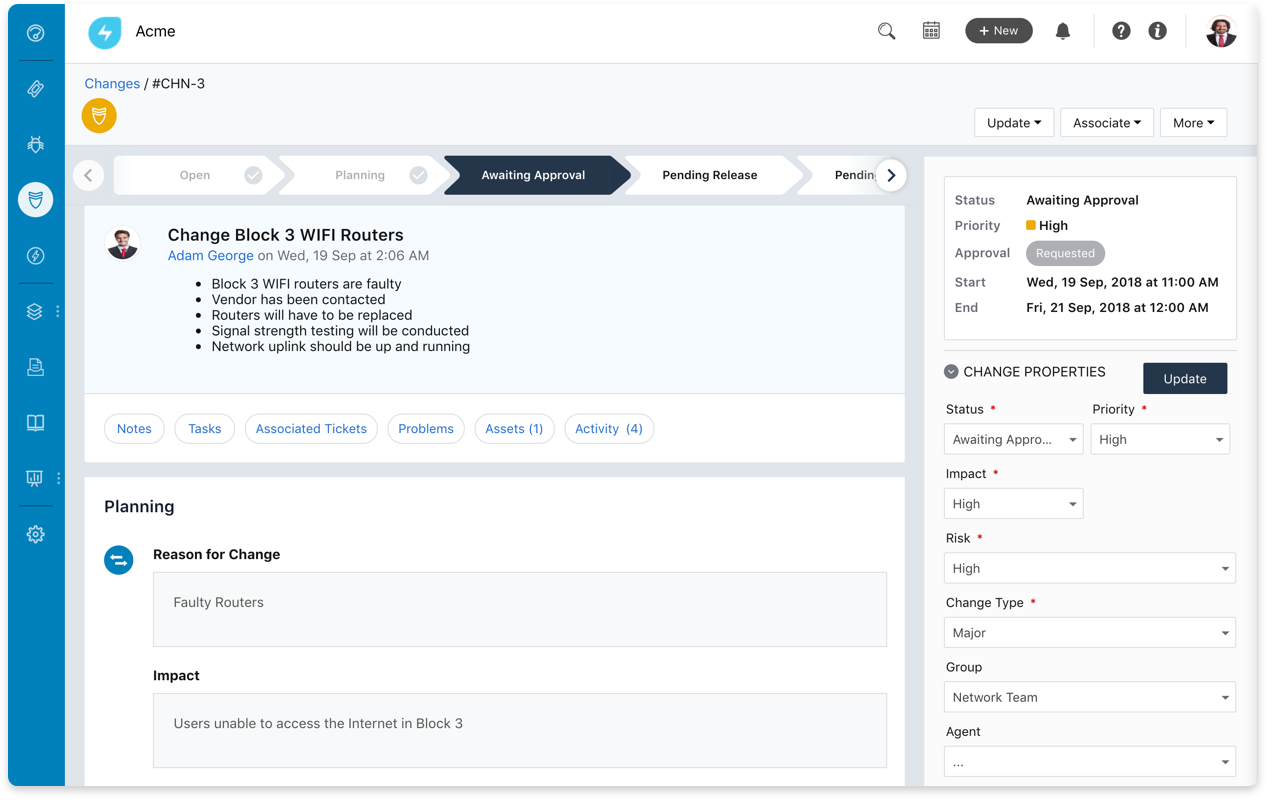Open the Activity (4) tab
The height and width of the screenshot is (800, 1266).
[608, 429]
